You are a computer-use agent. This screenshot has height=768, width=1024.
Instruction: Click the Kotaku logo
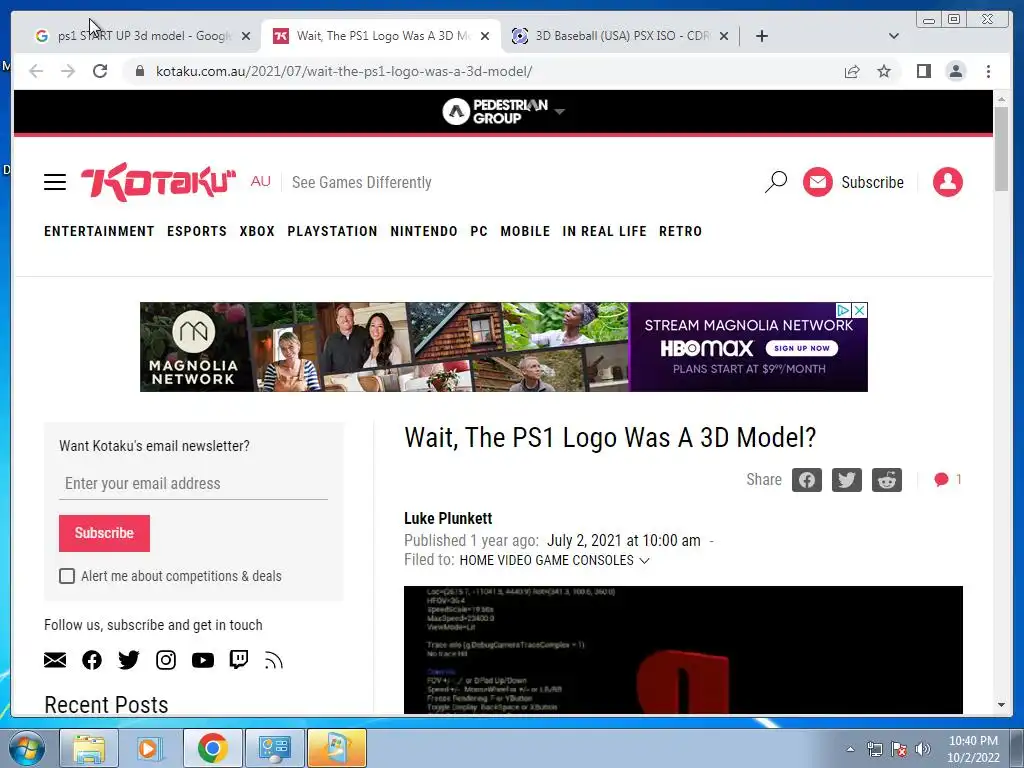(x=158, y=182)
